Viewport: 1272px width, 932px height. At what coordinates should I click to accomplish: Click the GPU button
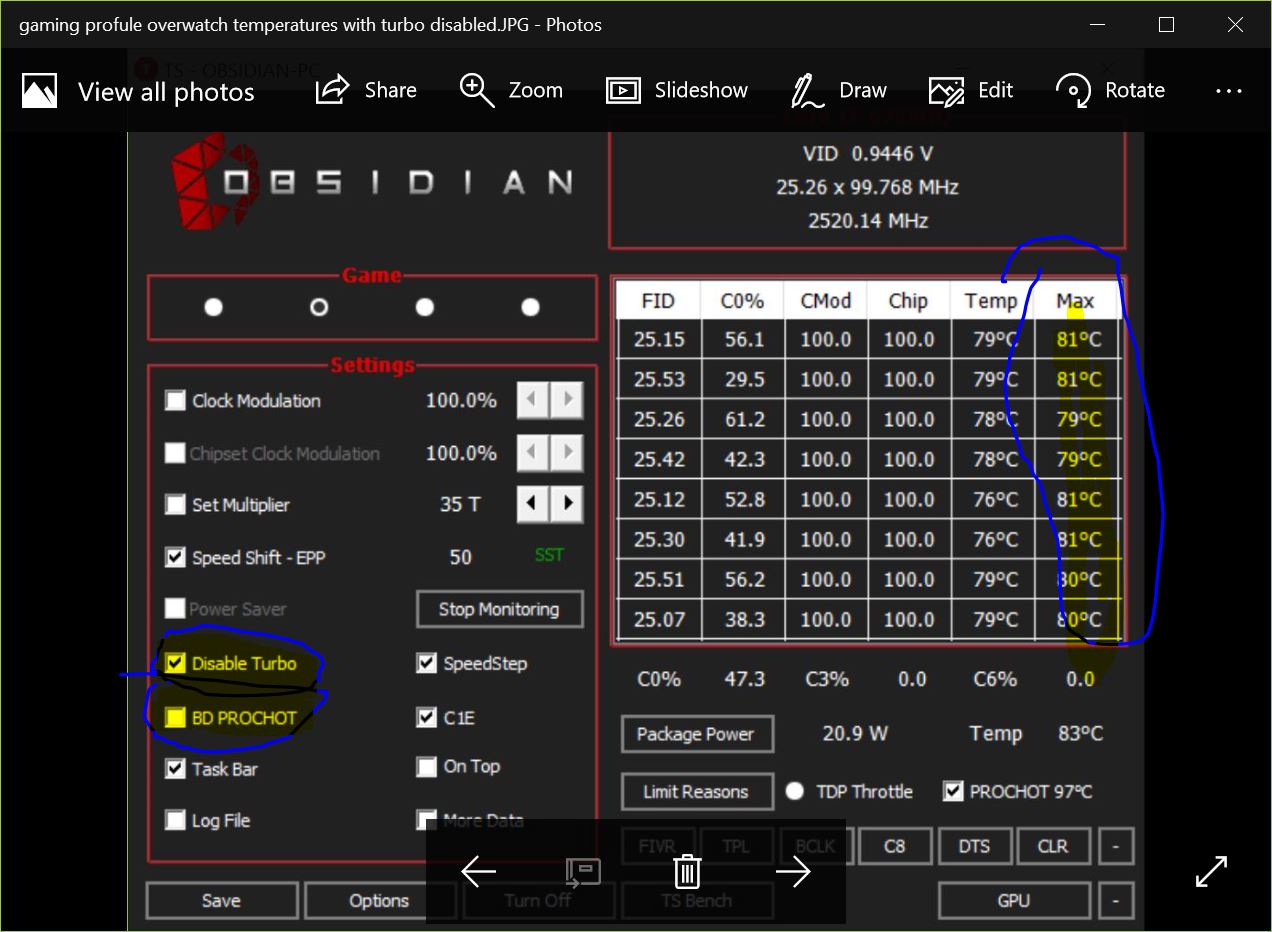click(x=1014, y=900)
